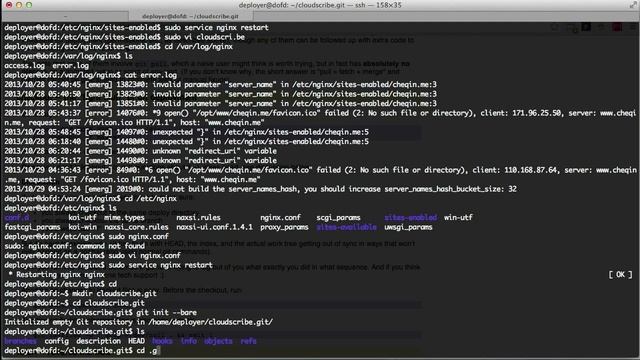Click the blue 'conf.d' directory name

17,218
